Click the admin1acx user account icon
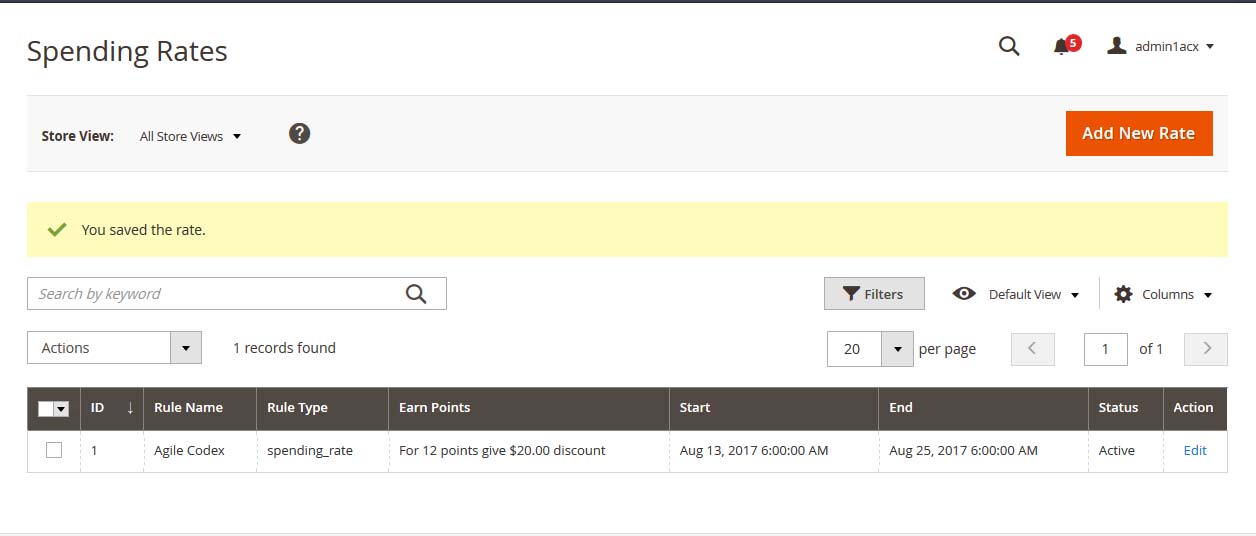This screenshot has height=536, width=1256. point(1117,46)
